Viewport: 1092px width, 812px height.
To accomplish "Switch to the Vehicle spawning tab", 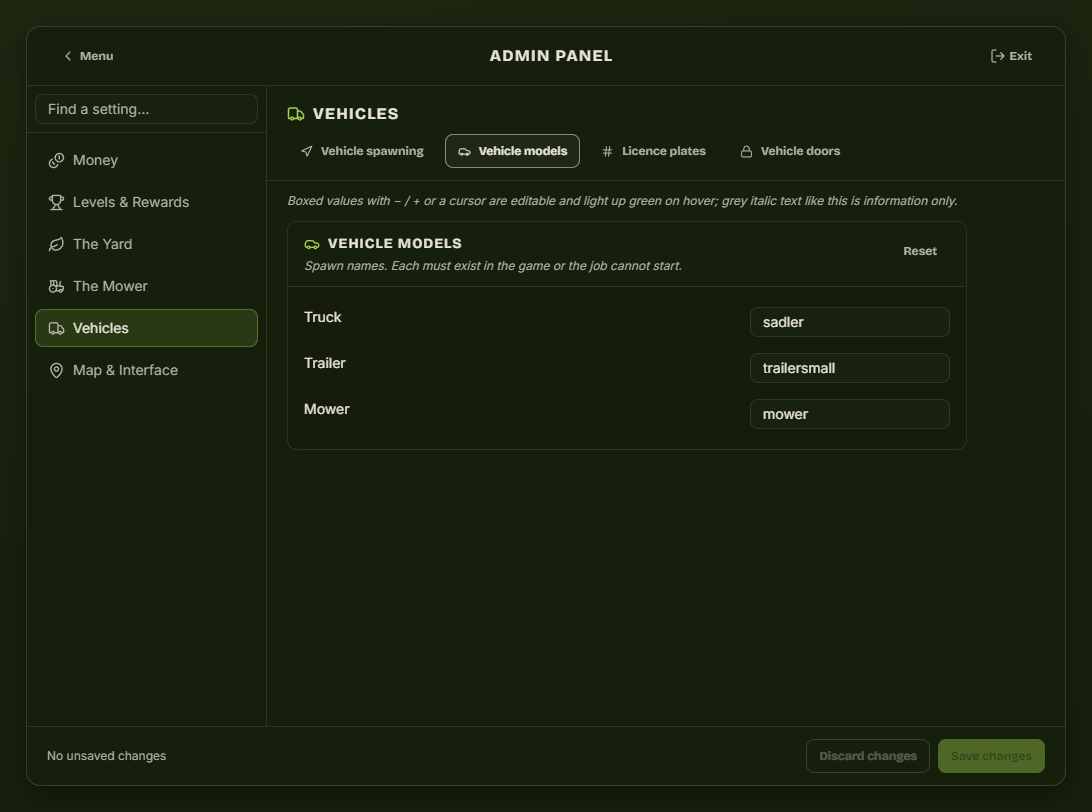I will 362,151.
